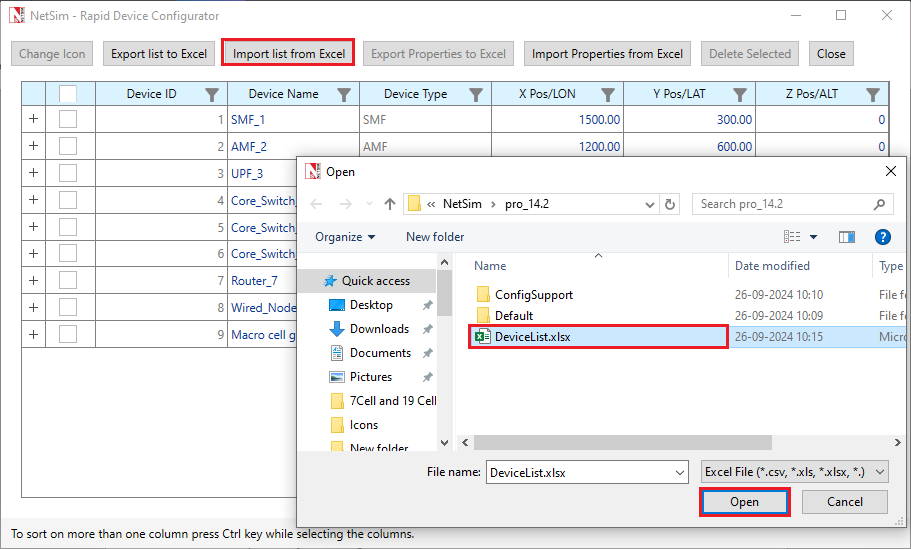Viewport: 911px width, 549px height.
Task: Close the Open dialog with X
Action: 890,171
